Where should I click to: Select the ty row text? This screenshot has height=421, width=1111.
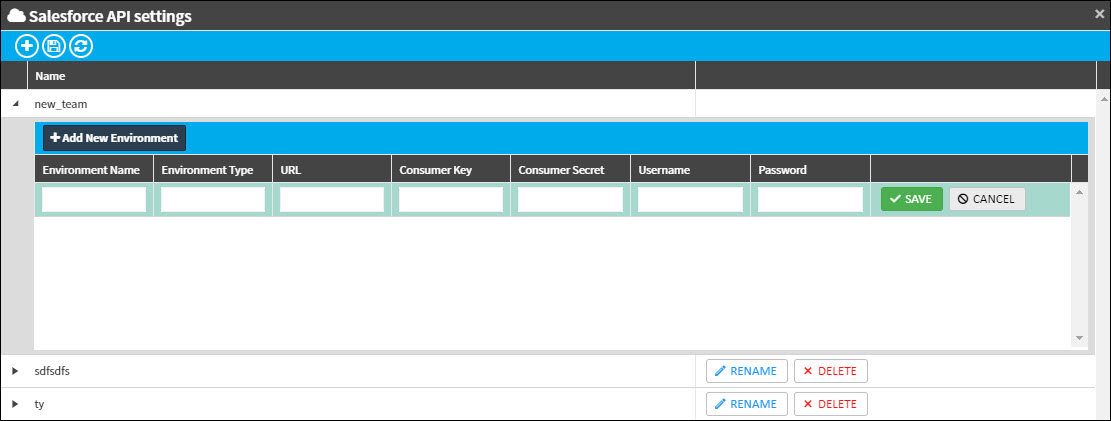coord(40,404)
